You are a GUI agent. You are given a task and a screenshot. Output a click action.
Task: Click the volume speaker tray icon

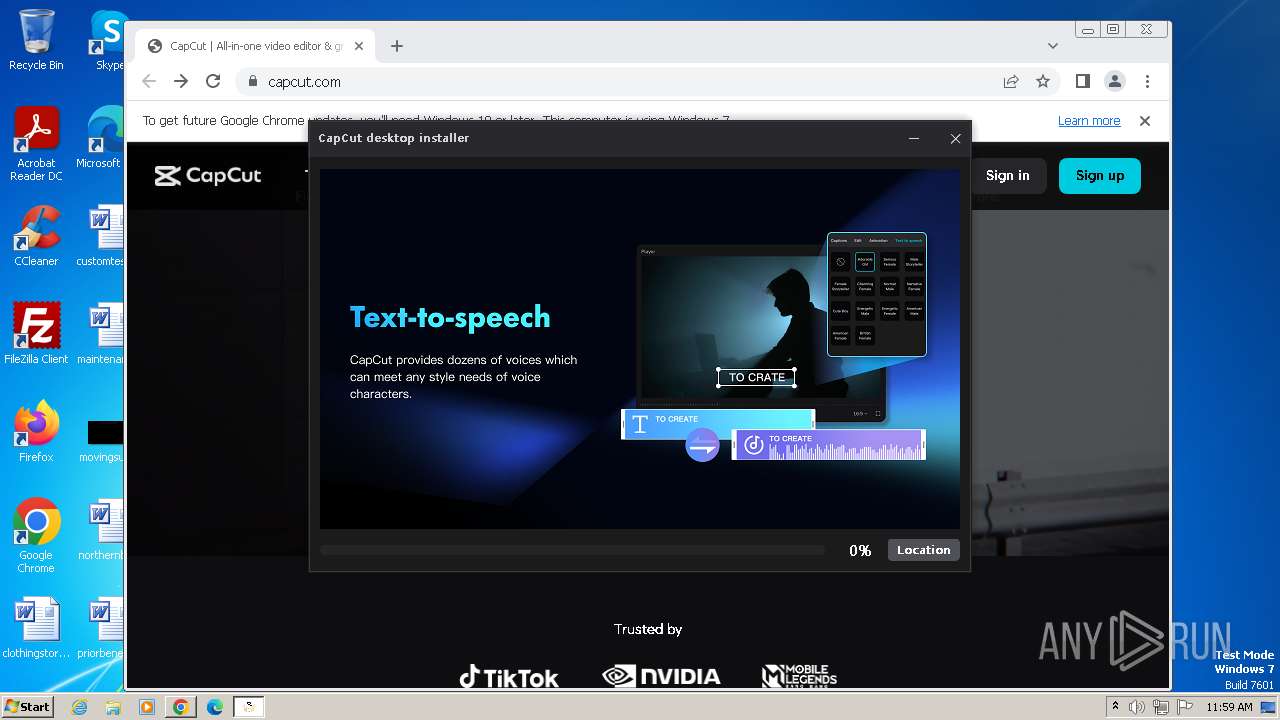coord(1138,707)
